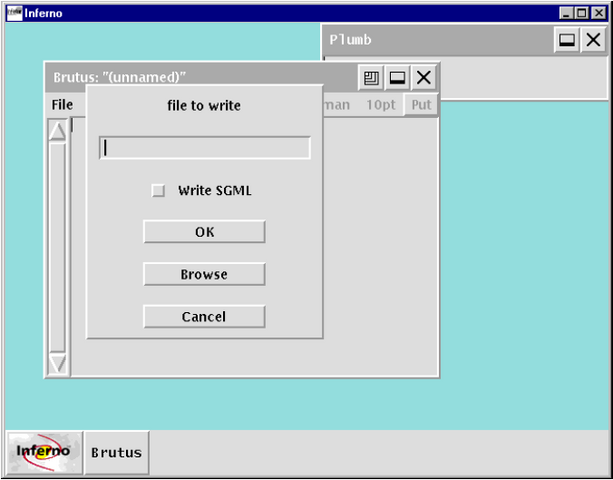Maximize the outer Inferno host window
This screenshot has width=613, height=480.
click(x=581, y=13)
